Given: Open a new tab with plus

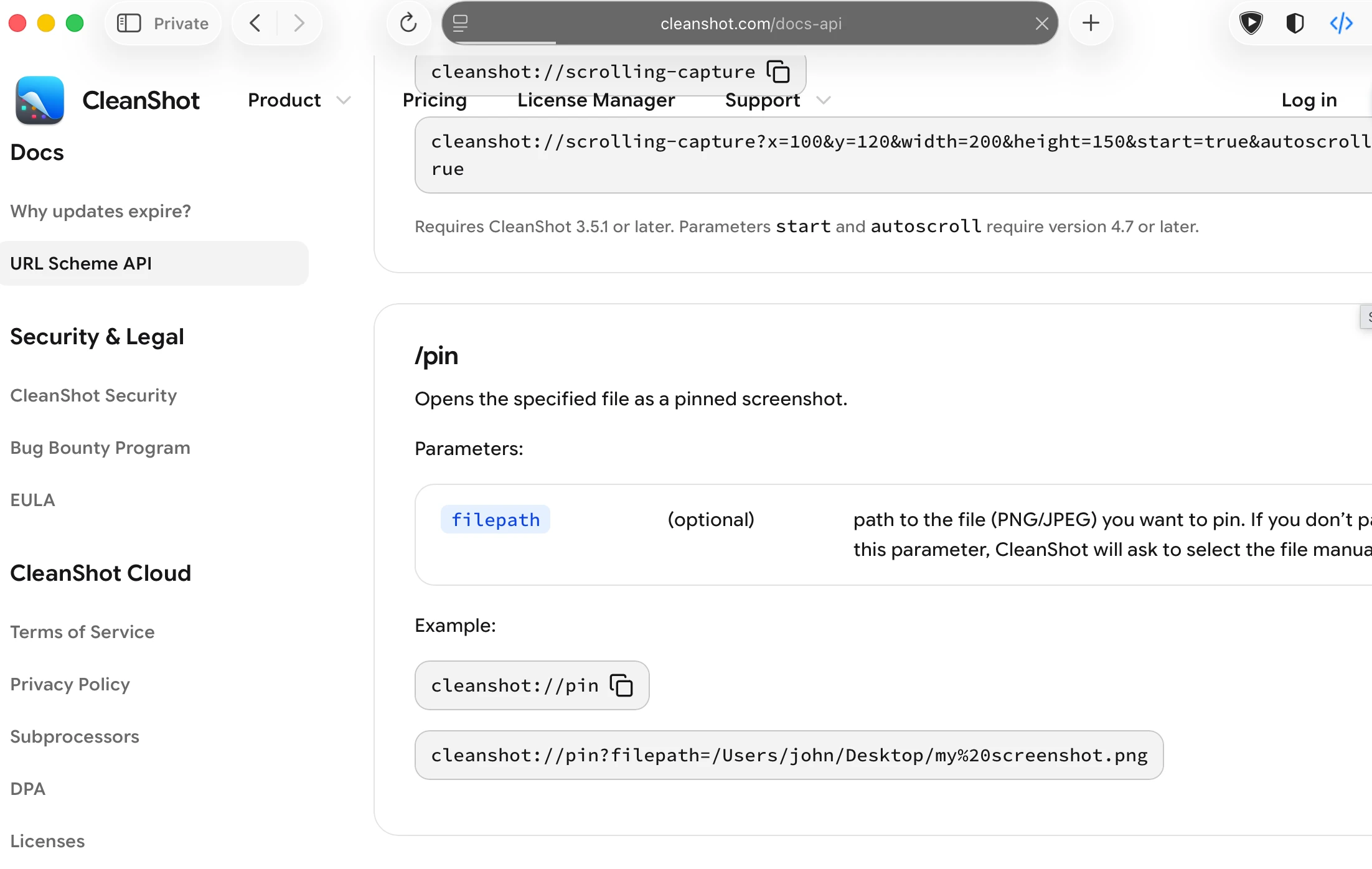Looking at the screenshot, I should (x=1091, y=24).
